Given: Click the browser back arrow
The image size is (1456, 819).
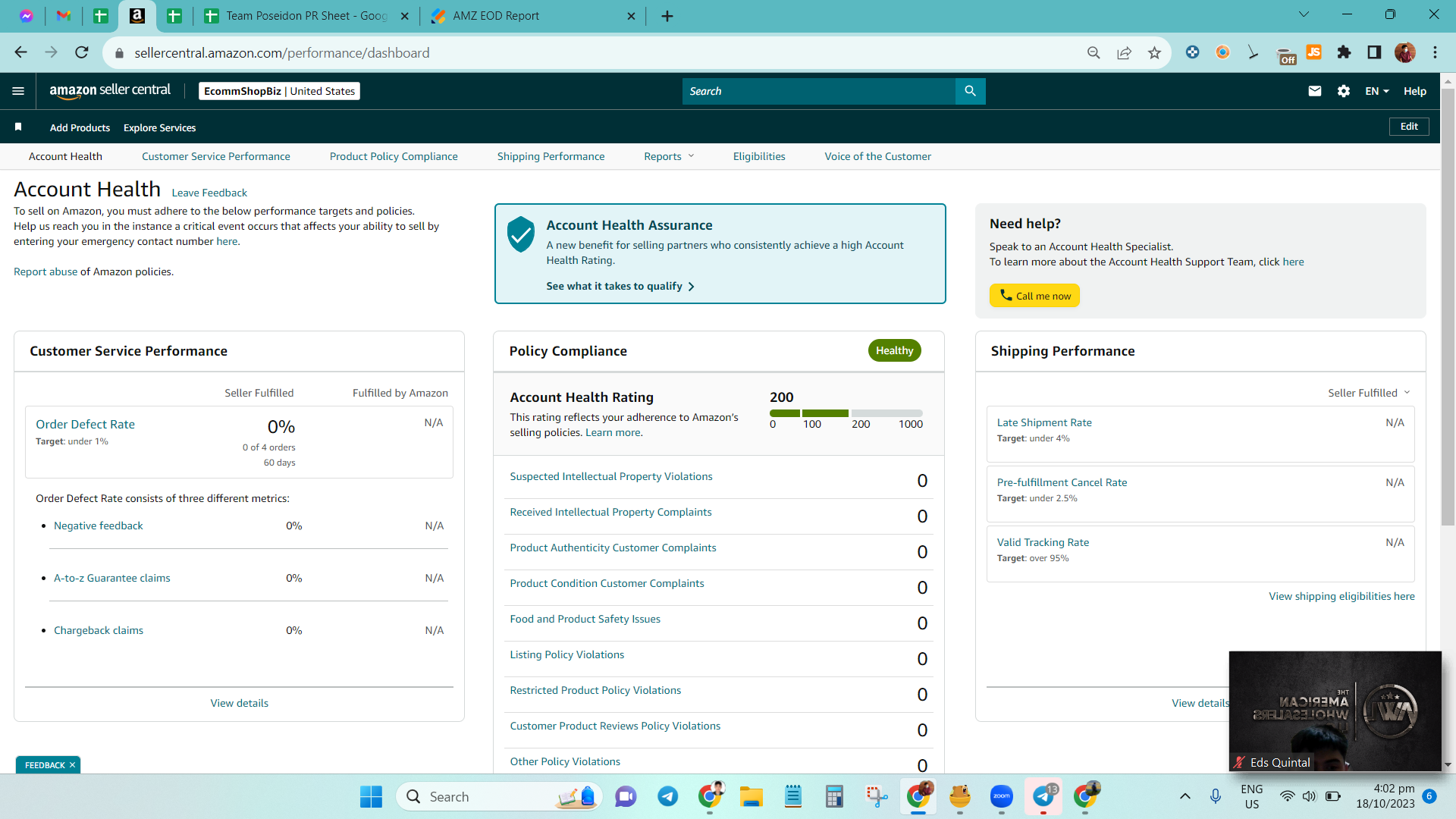Looking at the screenshot, I should 20,52.
